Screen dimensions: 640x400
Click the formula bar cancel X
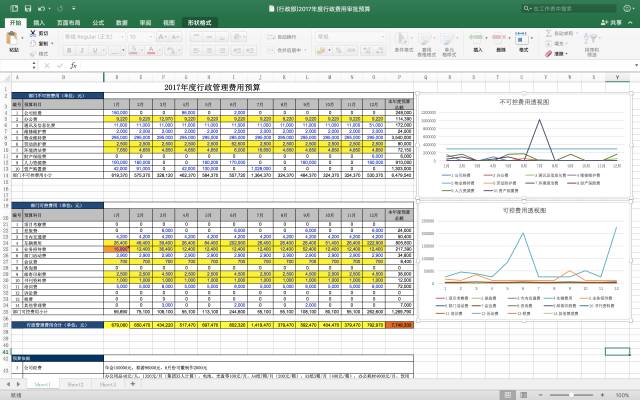[47, 65]
